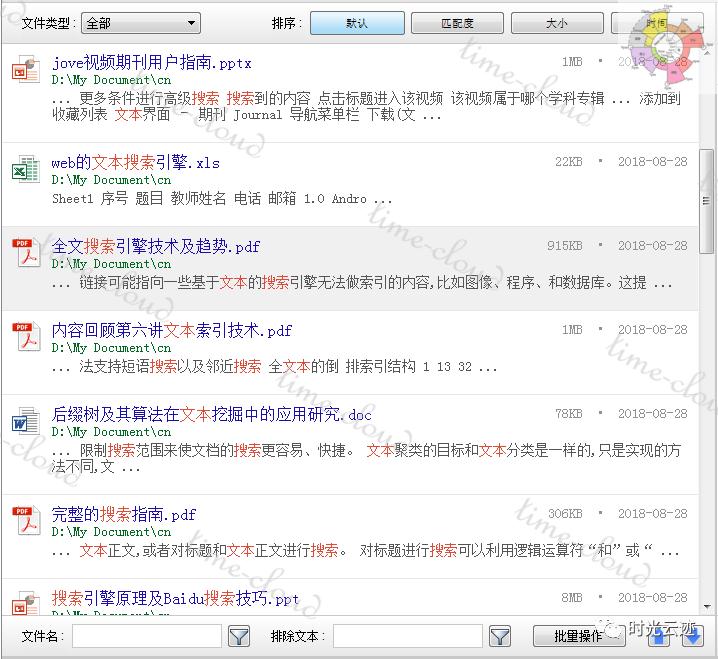
Task: Apply the 排除文本 filter funnel icon
Action: [500, 637]
